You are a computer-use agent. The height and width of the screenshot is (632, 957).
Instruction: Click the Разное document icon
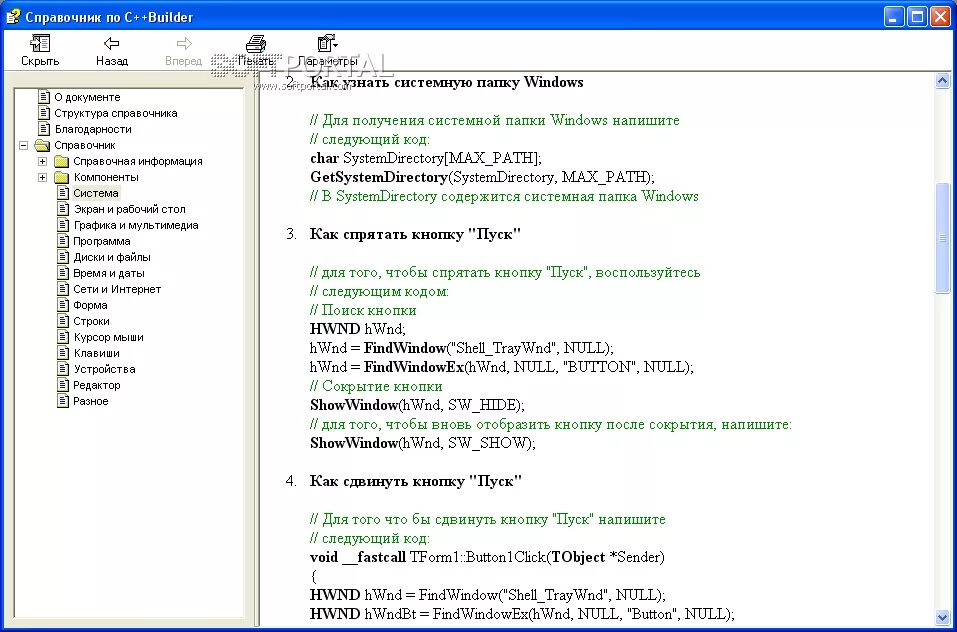63,401
